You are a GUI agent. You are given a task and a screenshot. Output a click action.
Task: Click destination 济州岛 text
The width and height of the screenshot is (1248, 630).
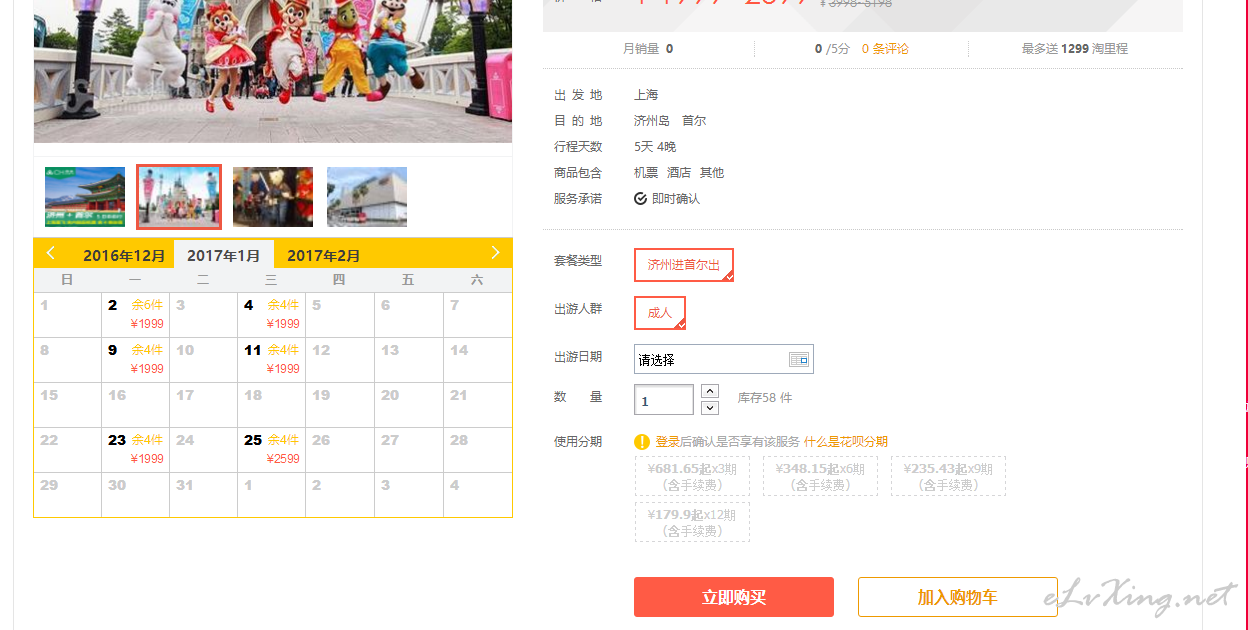[x=652, y=121]
